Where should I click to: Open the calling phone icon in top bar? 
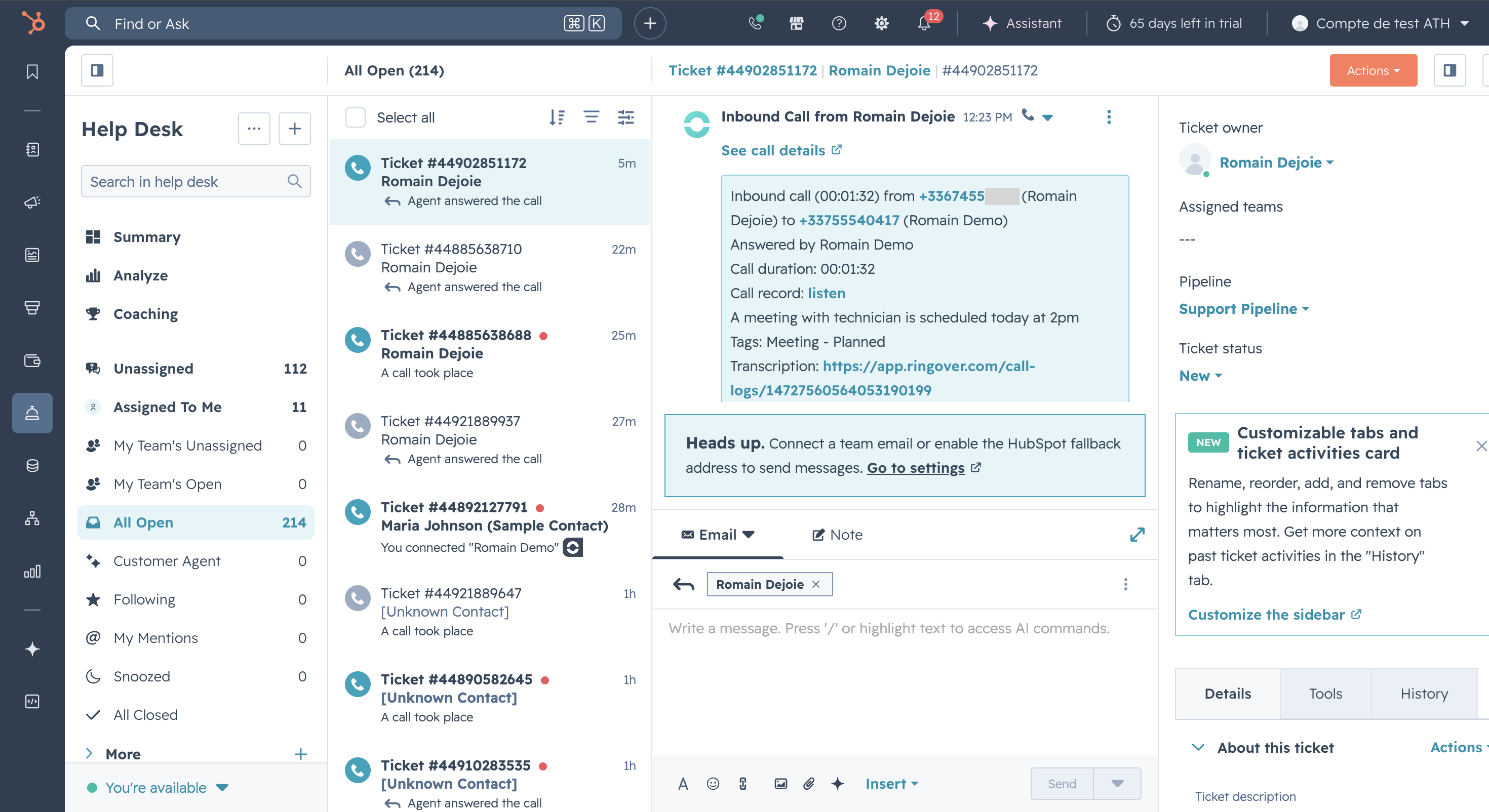[x=755, y=23]
